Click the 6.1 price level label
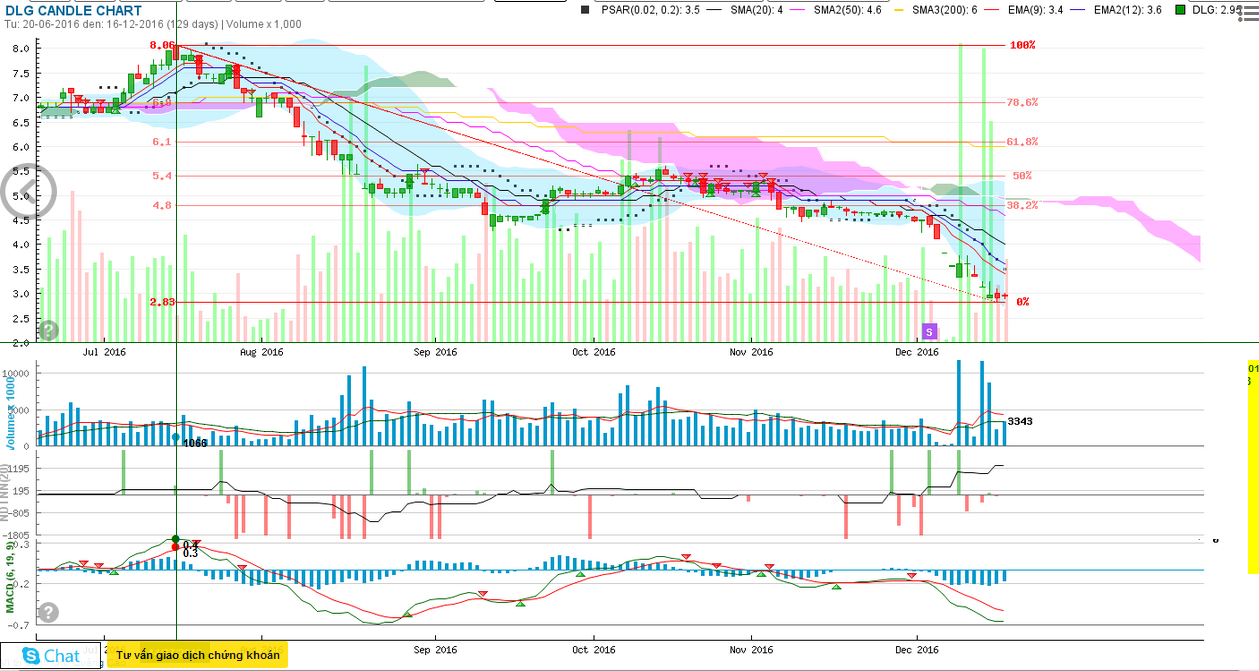The height and width of the screenshot is (671, 1259). click(x=163, y=142)
